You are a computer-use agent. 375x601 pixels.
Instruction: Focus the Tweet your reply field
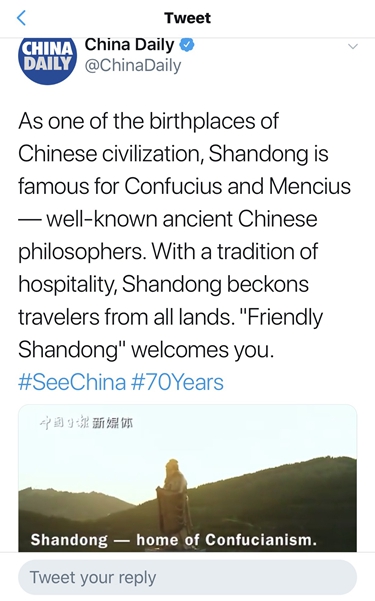click(188, 577)
